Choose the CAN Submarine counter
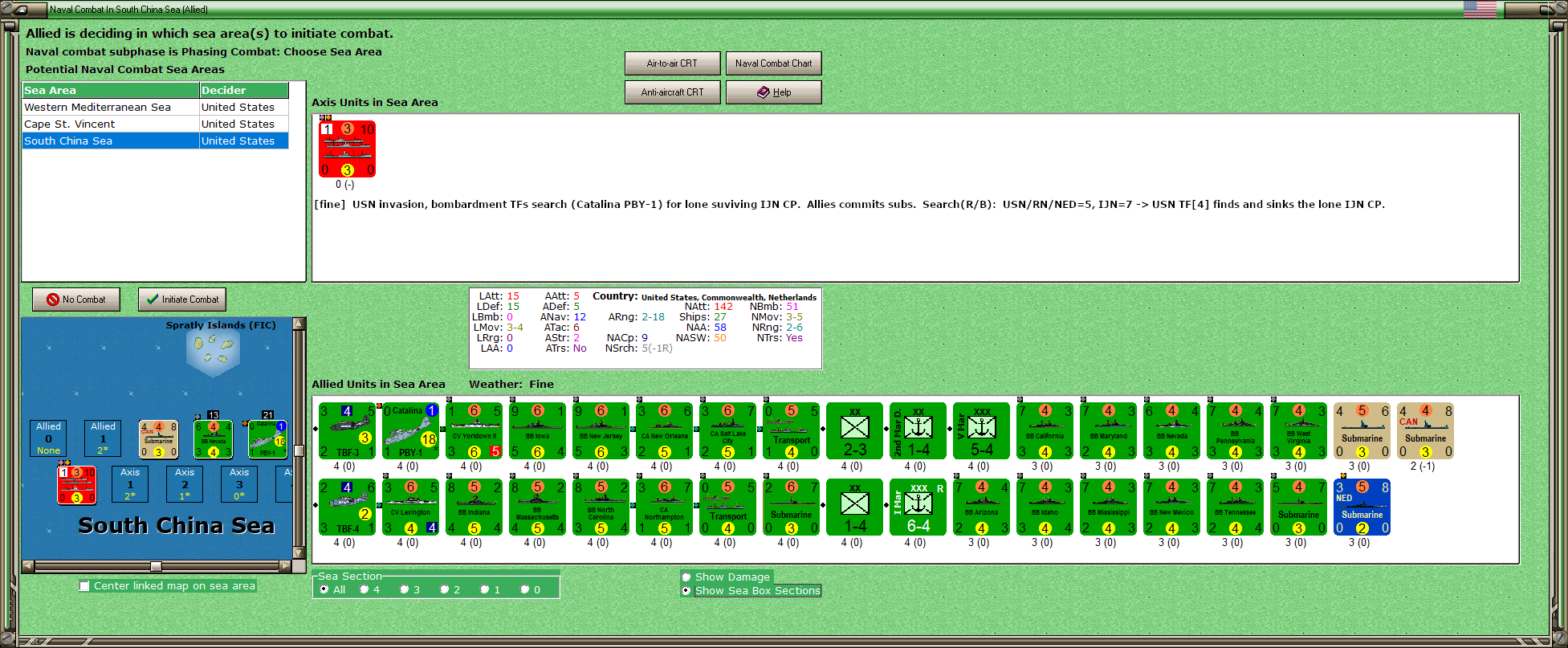The image size is (1568, 648). tap(1425, 430)
